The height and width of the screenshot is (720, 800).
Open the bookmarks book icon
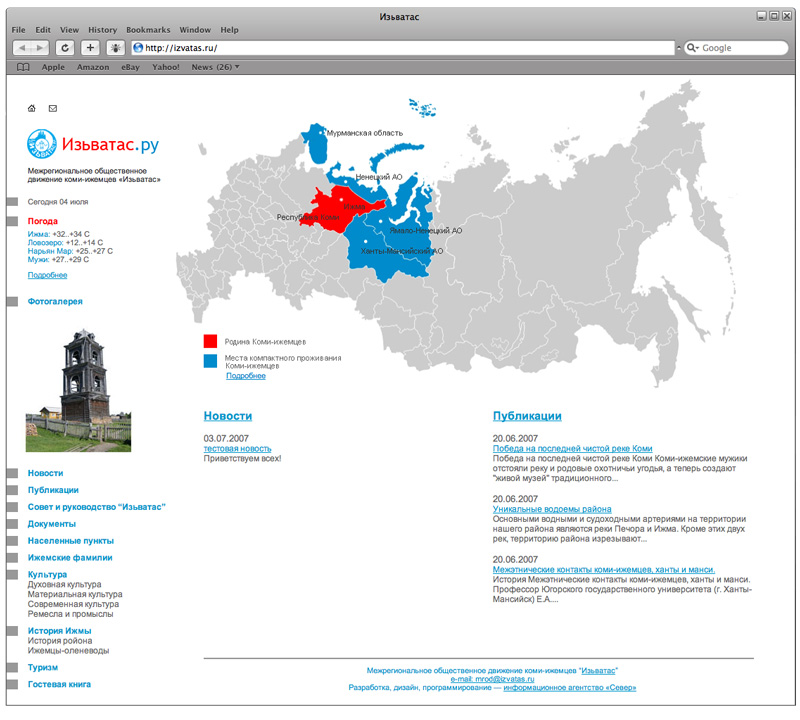23,67
